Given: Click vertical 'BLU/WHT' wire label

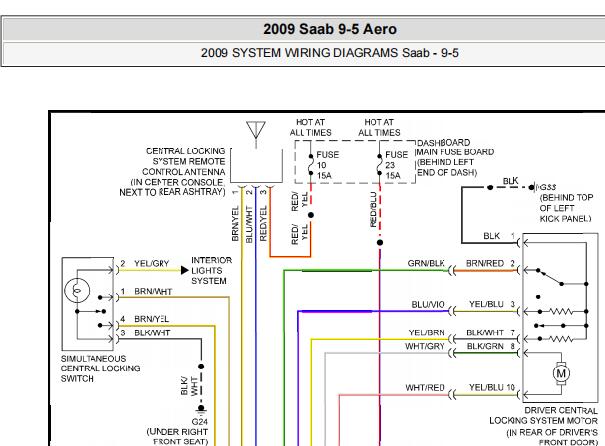Looking at the screenshot, I should 249,224.
